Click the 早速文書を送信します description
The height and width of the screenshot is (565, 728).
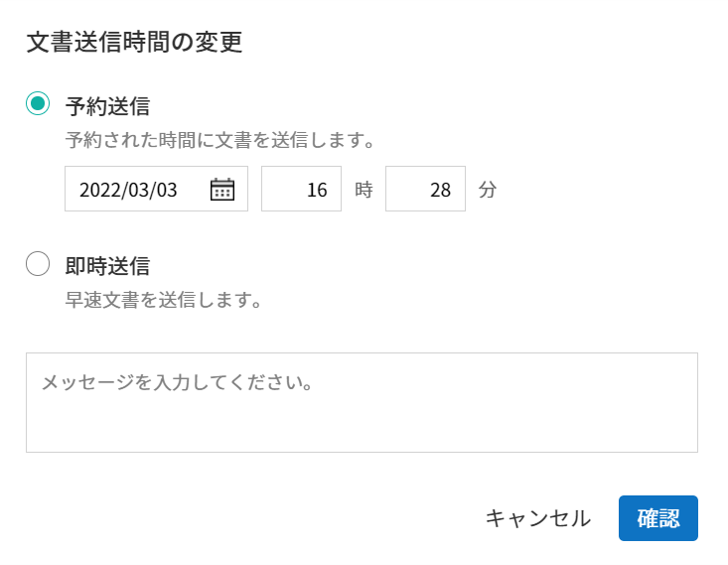pos(163,300)
